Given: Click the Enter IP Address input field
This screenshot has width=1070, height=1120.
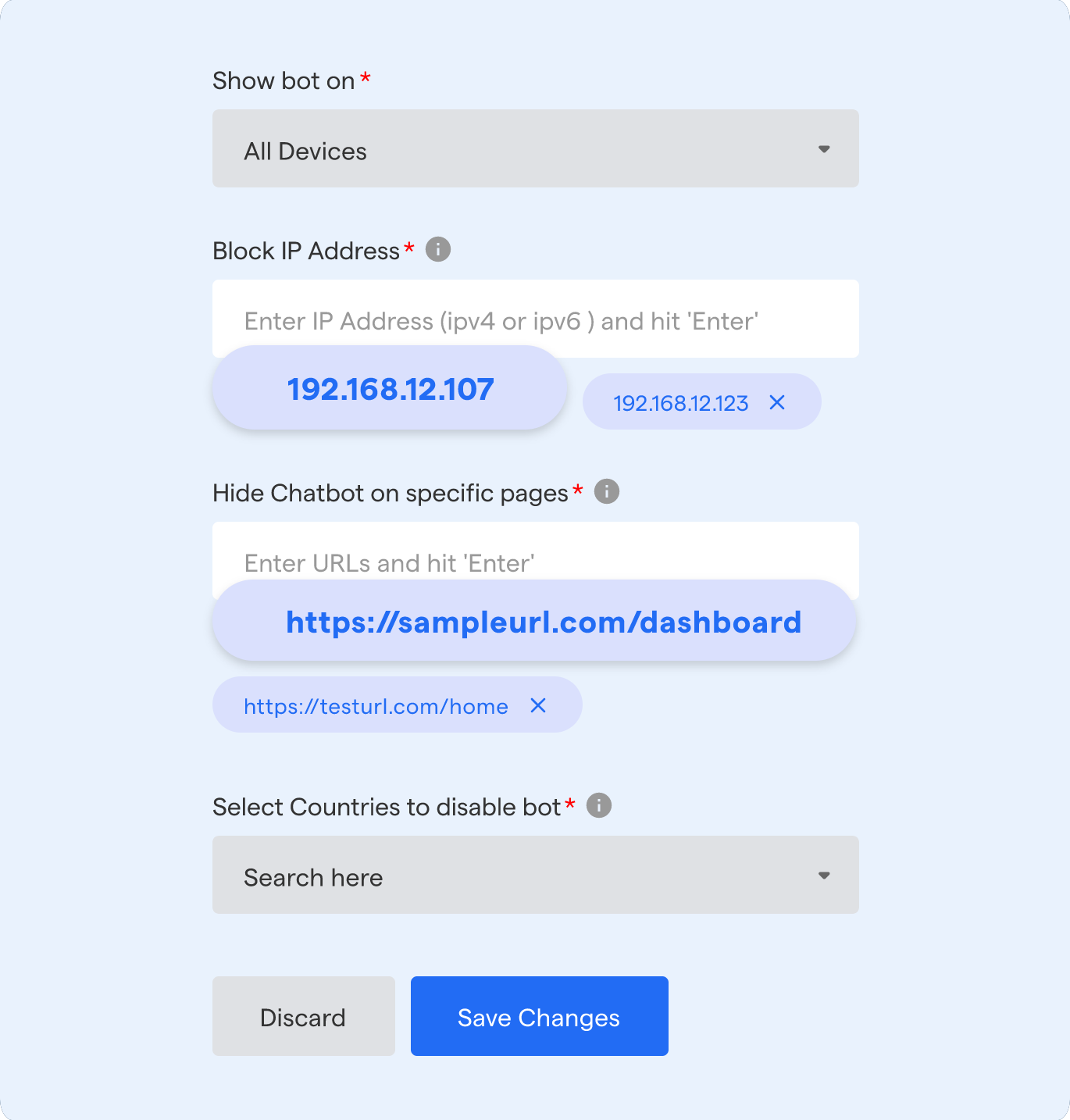Looking at the screenshot, I should click(x=535, y=319).
